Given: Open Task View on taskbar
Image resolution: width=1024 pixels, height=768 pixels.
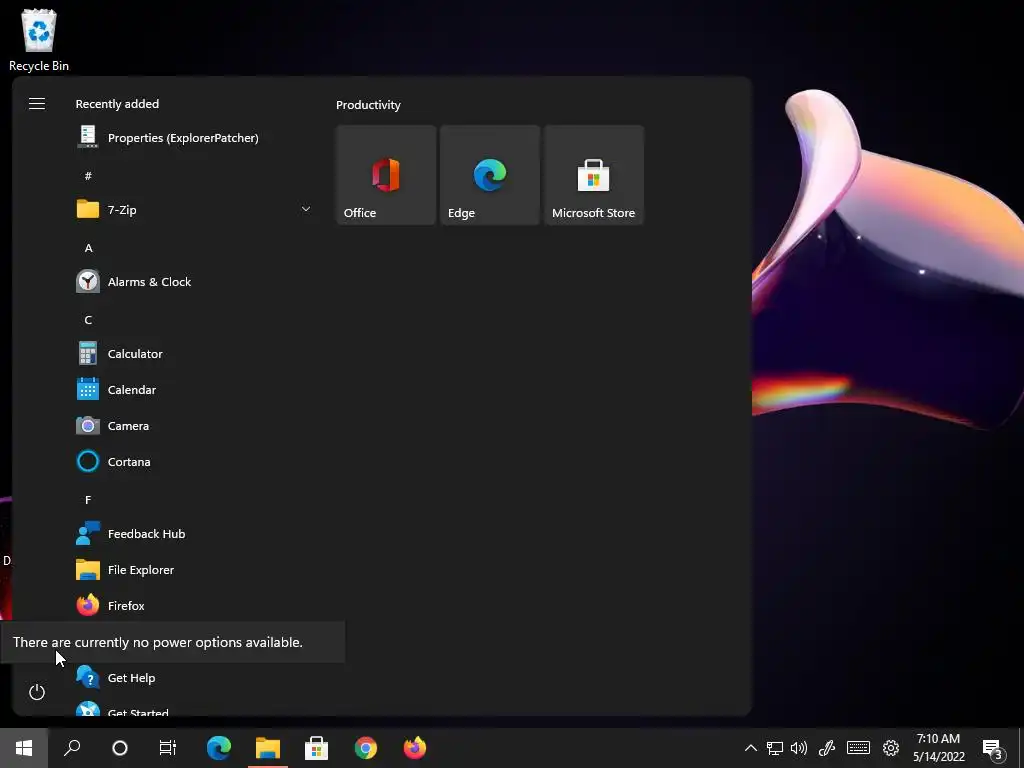Looking at the screenshot, I should (x=168, y=748).
